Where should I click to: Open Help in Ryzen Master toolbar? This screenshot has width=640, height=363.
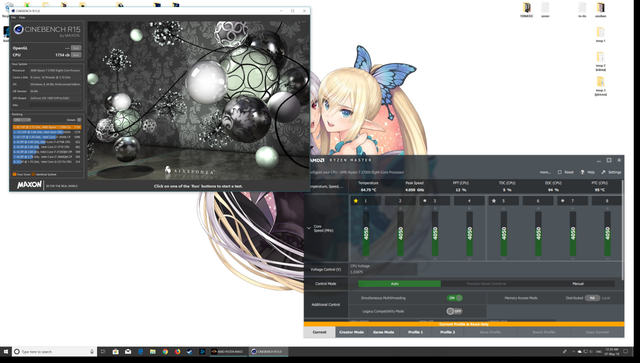[588, 172]
